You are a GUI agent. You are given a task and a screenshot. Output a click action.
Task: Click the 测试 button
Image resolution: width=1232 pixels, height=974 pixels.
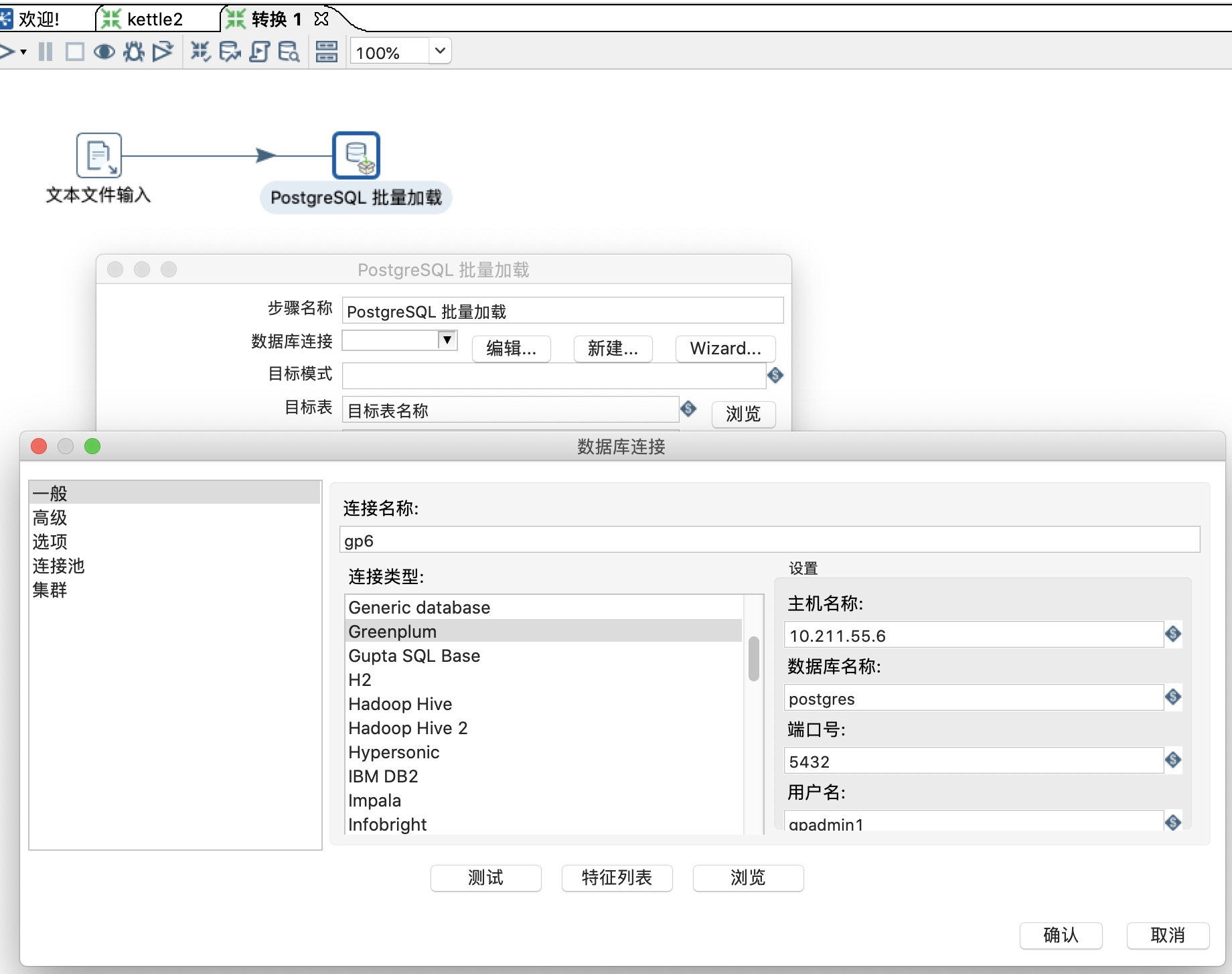486,878
